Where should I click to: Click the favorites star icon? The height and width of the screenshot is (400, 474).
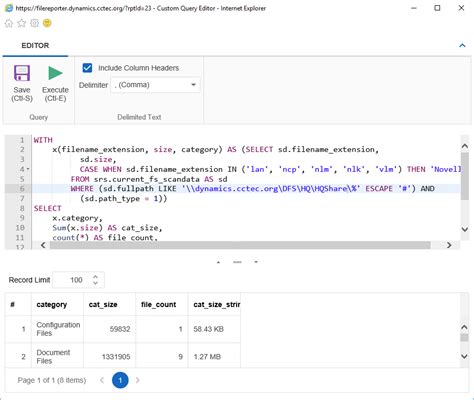click(22, 23)
